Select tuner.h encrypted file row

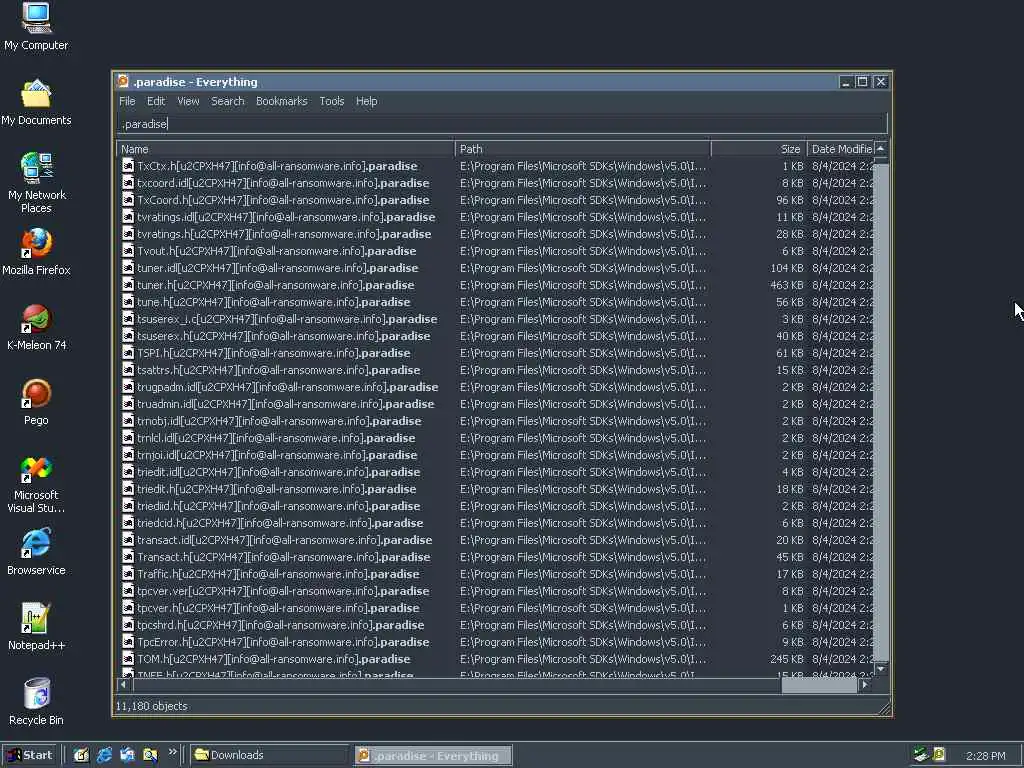496,285
